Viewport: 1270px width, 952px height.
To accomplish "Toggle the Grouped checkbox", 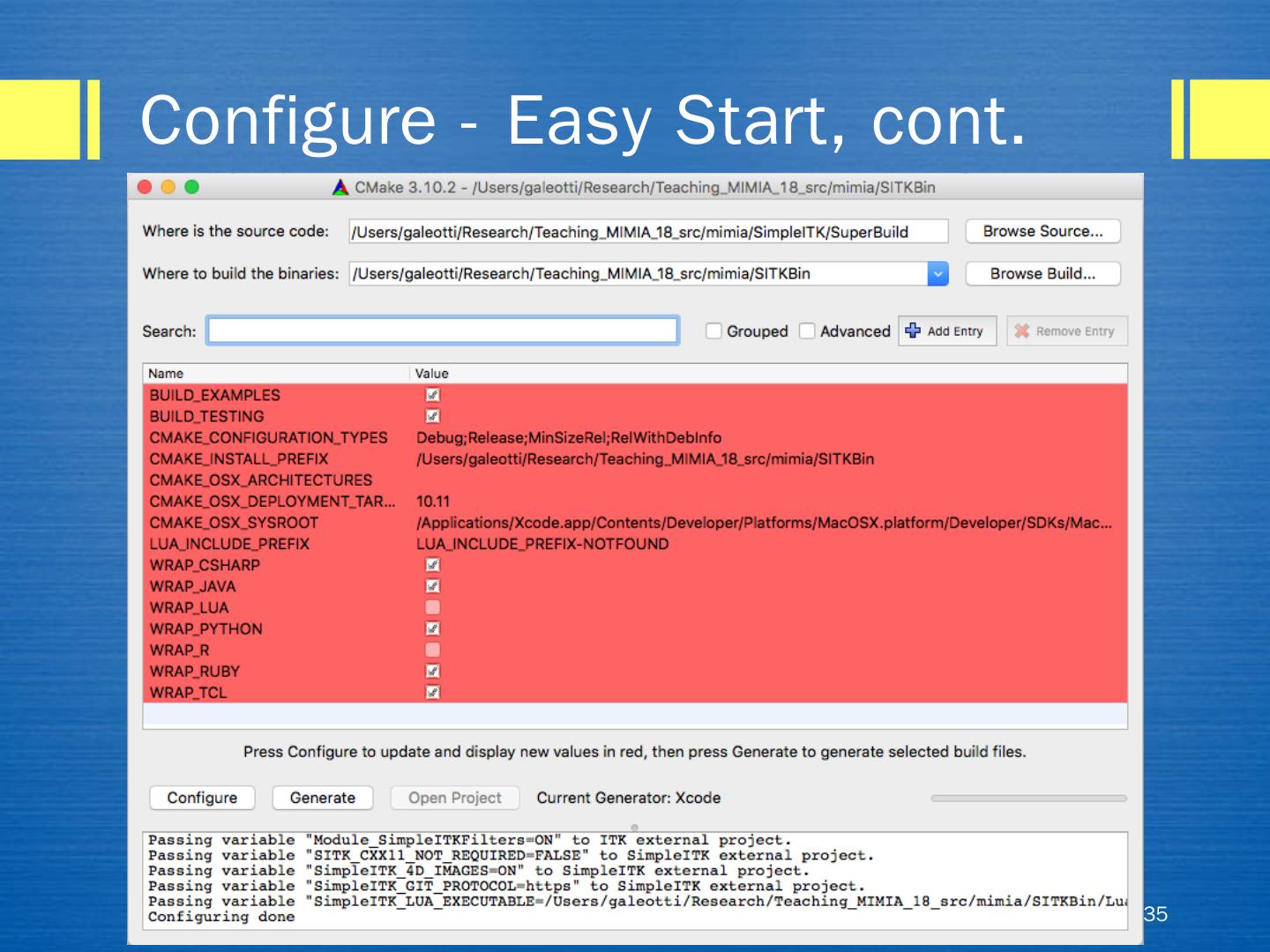I will [713, 331].
